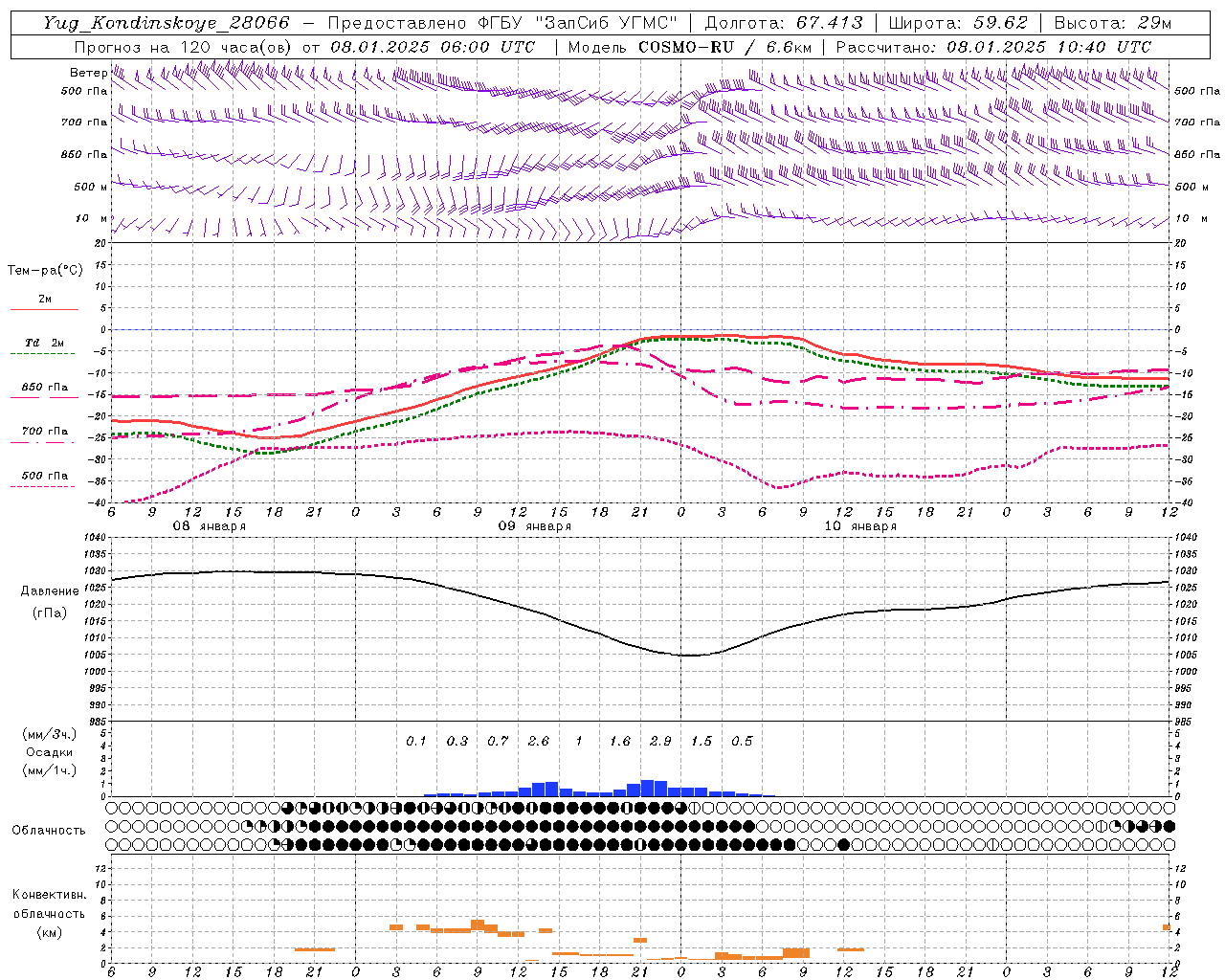
Task: Click the 0.7 precipitation amount
Action: (498, 741)
